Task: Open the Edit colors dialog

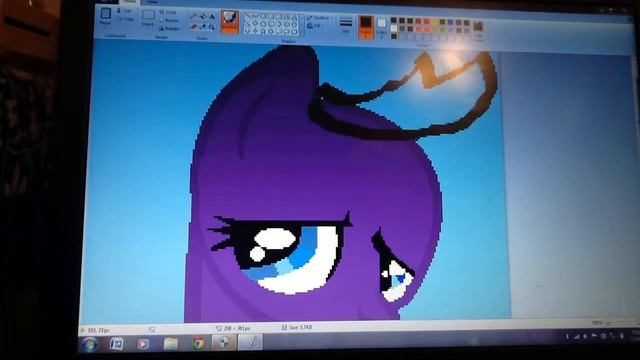Action: click(478, 30)
